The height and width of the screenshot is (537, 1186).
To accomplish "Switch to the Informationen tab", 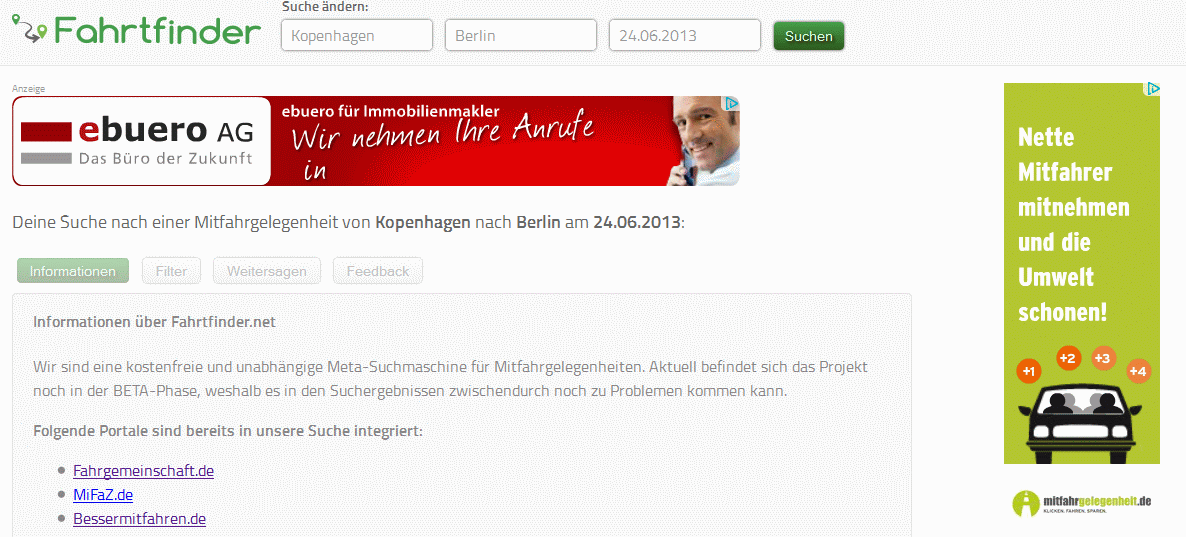I will pyautogui.click(x=73, y=271).
